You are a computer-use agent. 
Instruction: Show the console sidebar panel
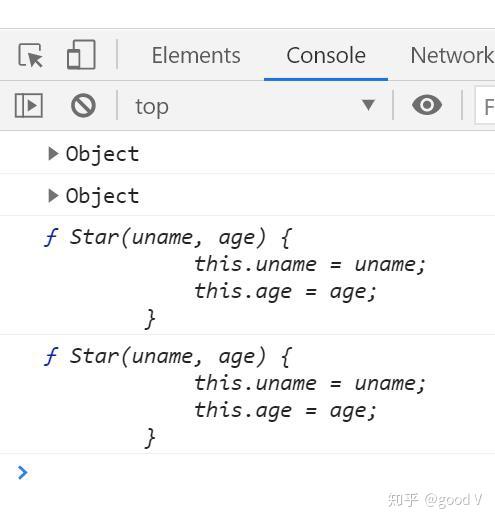pos(29,105)
